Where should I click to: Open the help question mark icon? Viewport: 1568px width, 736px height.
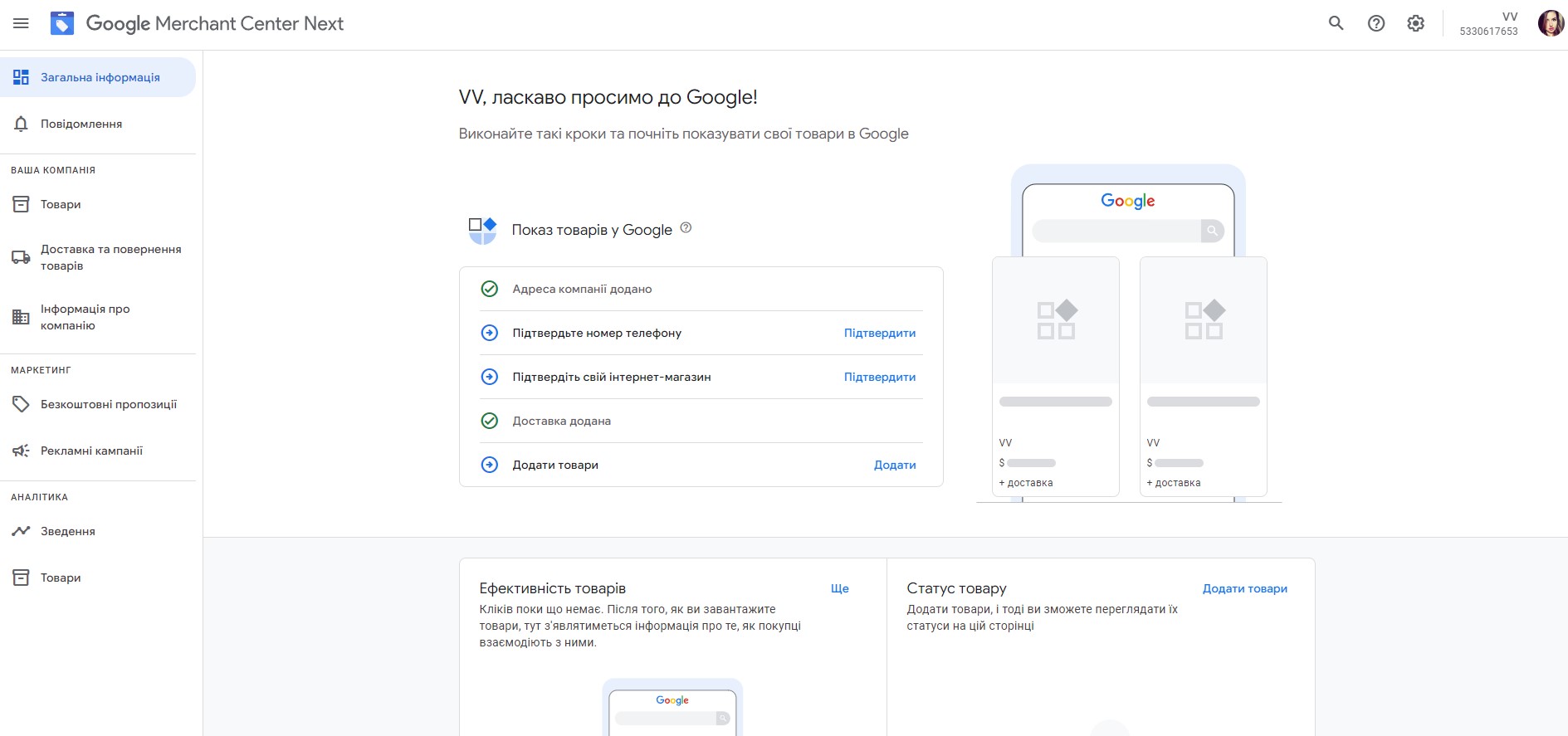(1375, 23)
